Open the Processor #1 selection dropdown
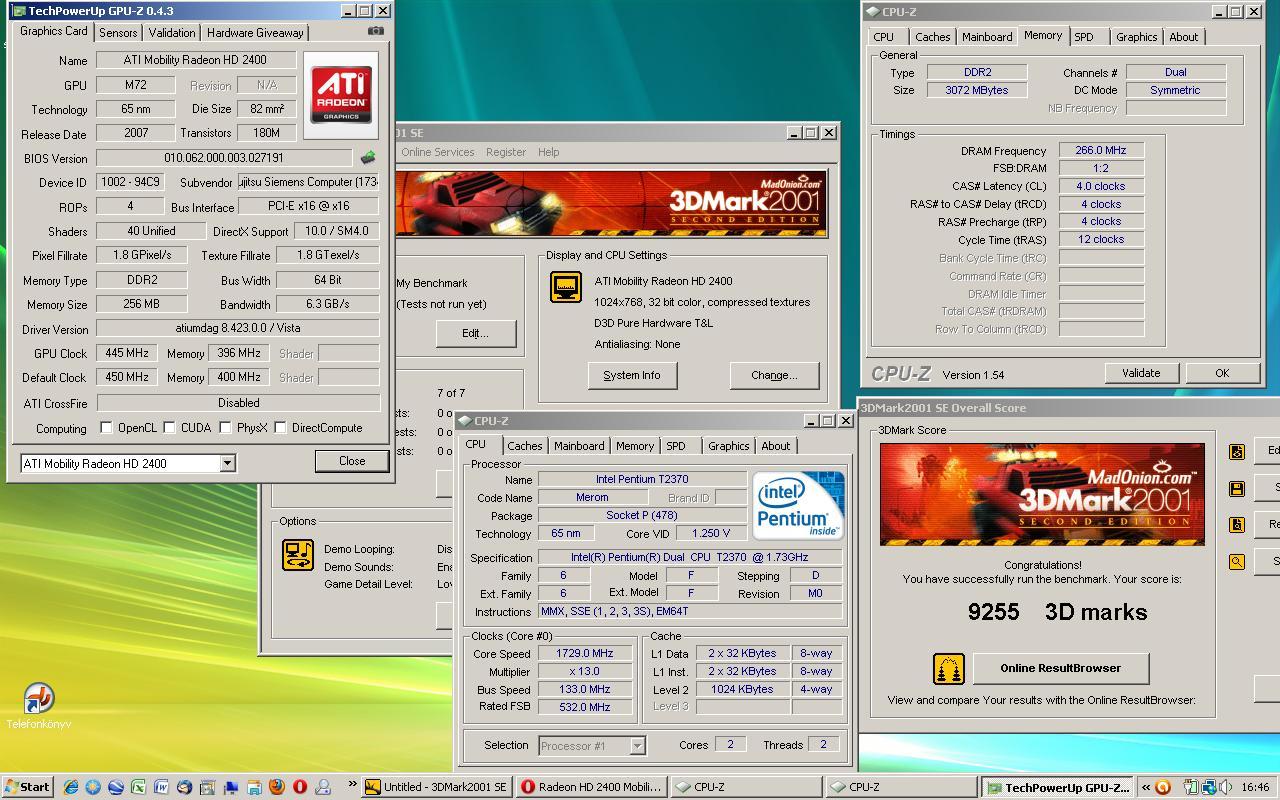This screenshot has width=1280, height=800. [637, 745]
